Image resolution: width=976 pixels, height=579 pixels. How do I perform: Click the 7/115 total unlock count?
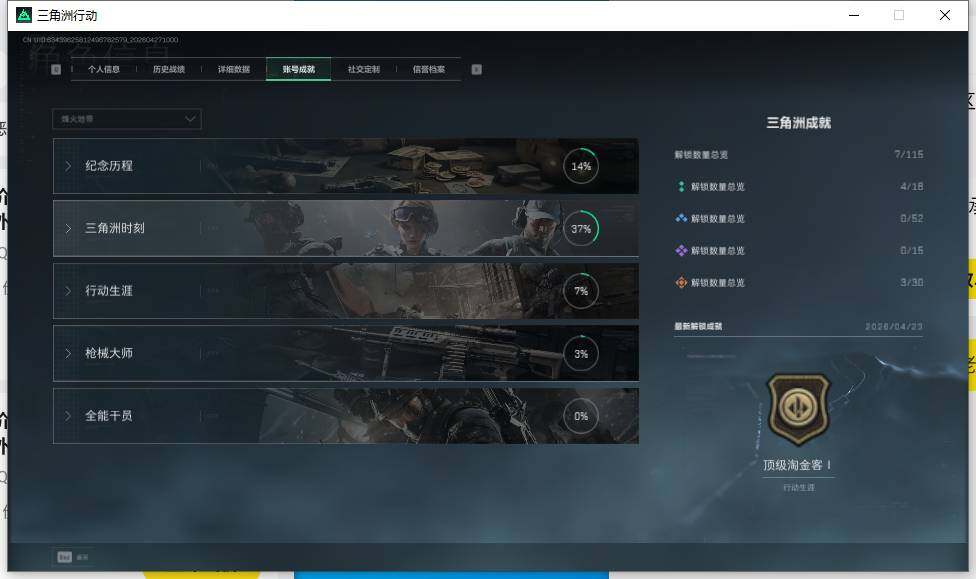909,154
